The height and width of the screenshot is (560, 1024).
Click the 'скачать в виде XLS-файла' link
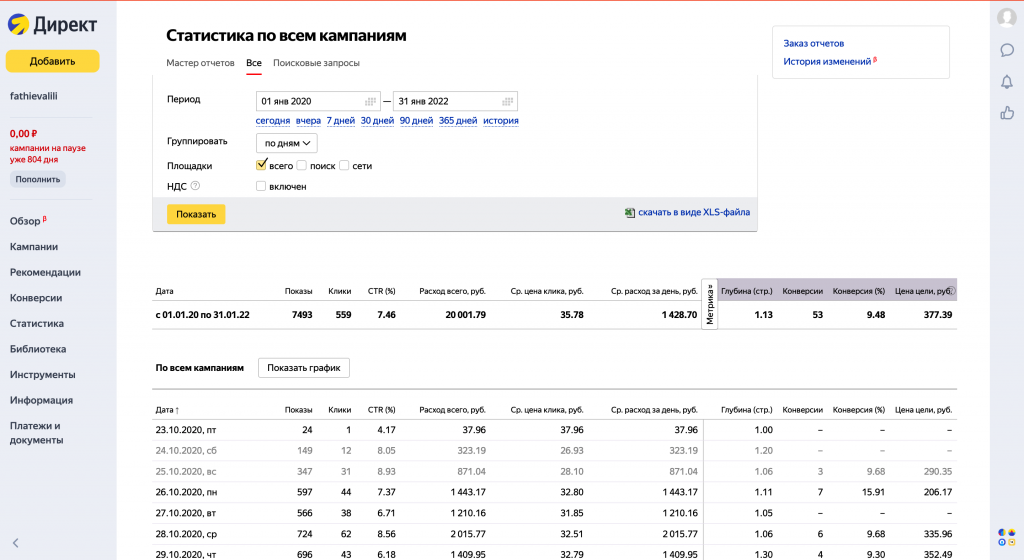point(693,212)
